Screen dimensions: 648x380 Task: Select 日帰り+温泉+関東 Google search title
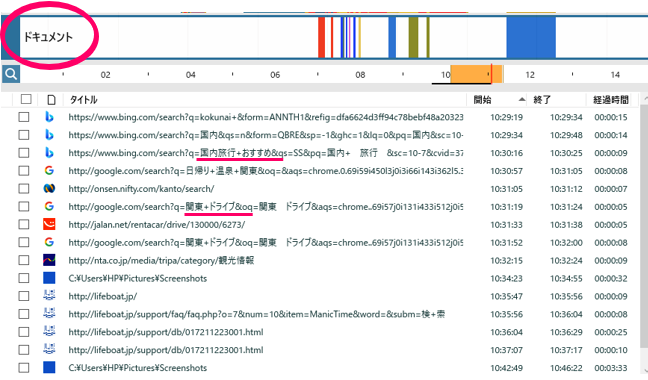tap(266, 171)
